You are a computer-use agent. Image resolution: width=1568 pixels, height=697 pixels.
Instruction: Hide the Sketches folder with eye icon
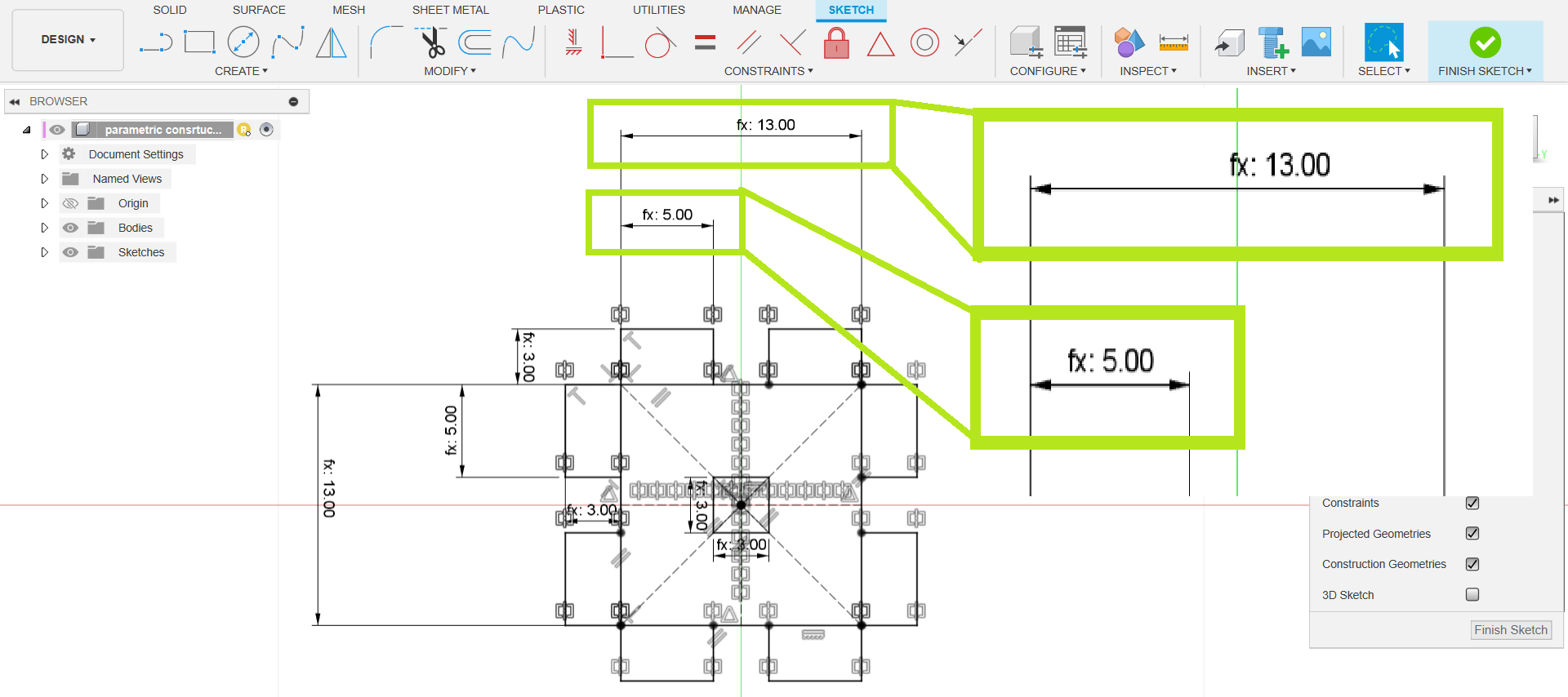click(x=71, y=252)
